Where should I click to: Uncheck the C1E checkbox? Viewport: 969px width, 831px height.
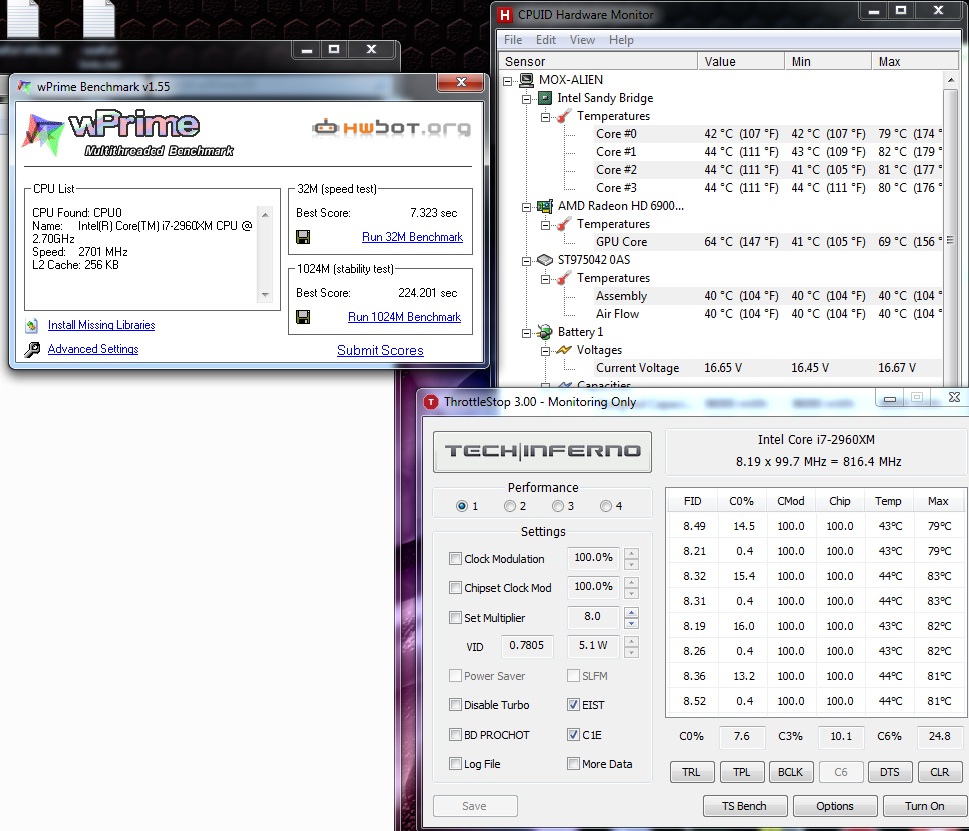coord(573,735)
